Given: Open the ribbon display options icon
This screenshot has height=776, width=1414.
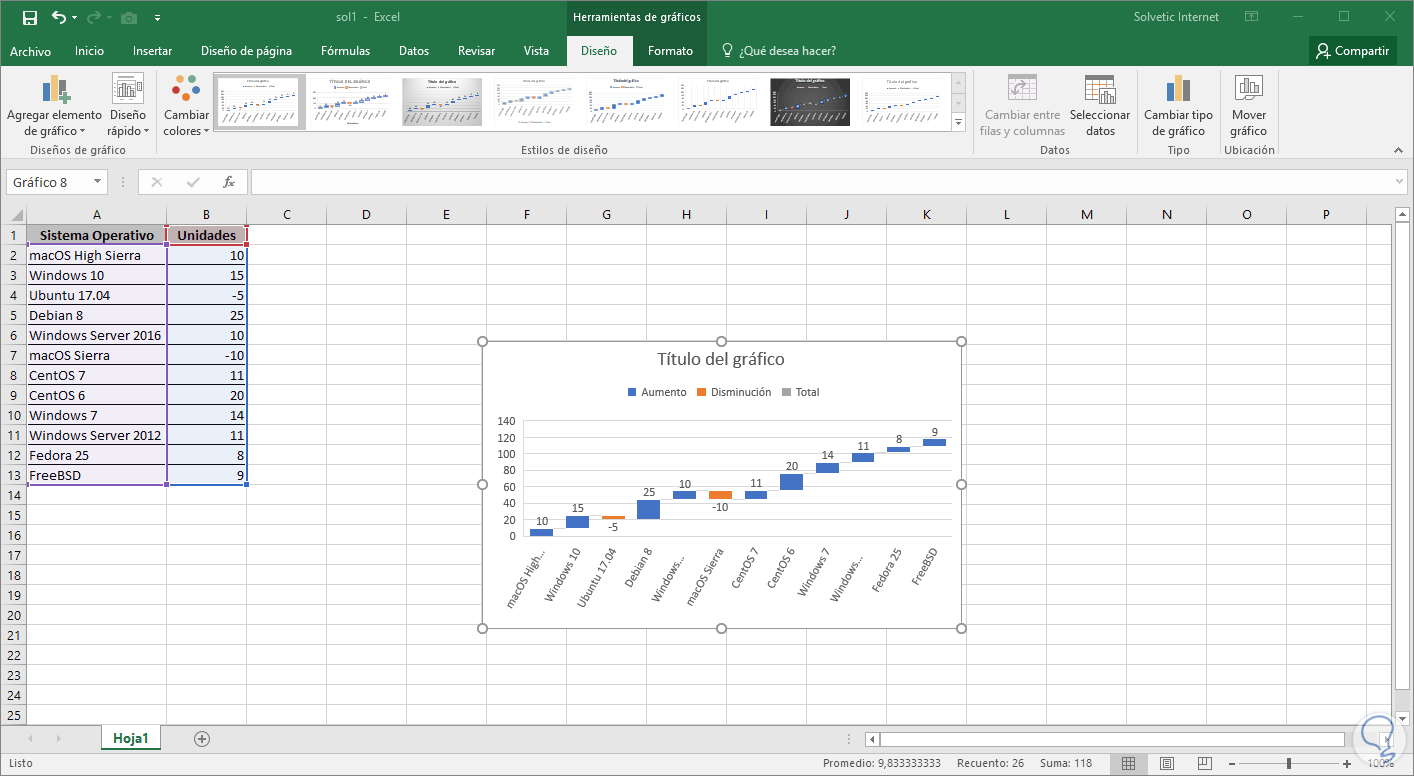Looking at the screenshot, I should 1251,17.
